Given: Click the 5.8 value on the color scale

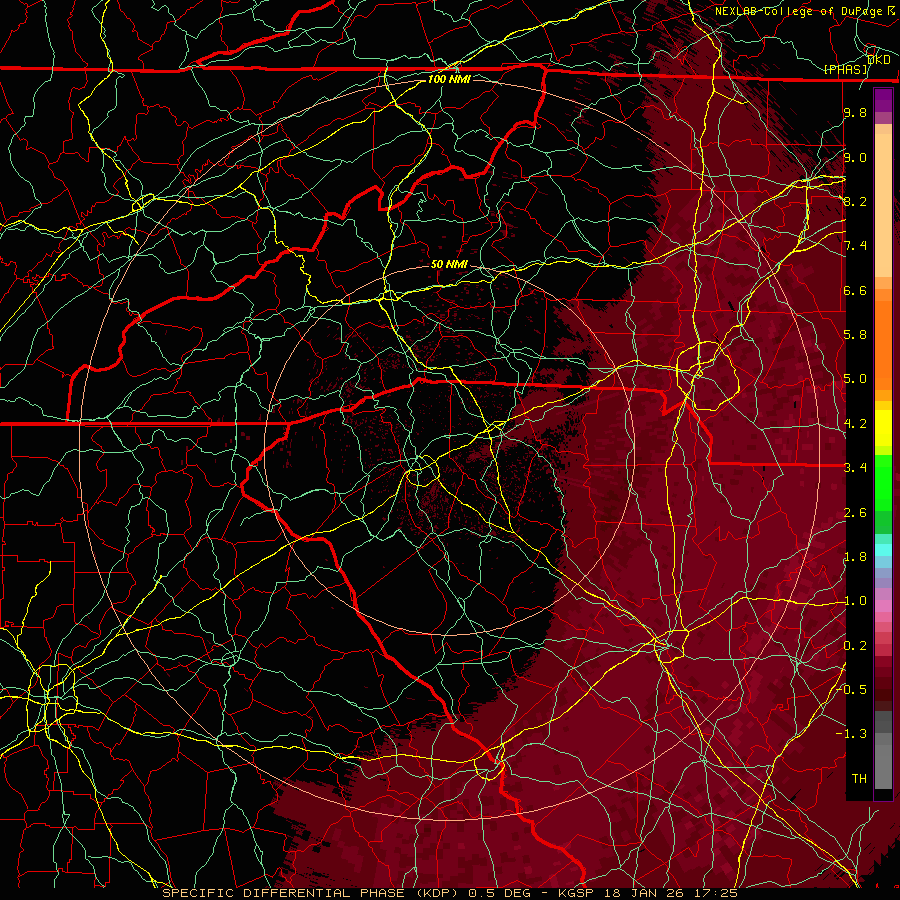Looking at the screenshot, I should [x=855, y=335].
